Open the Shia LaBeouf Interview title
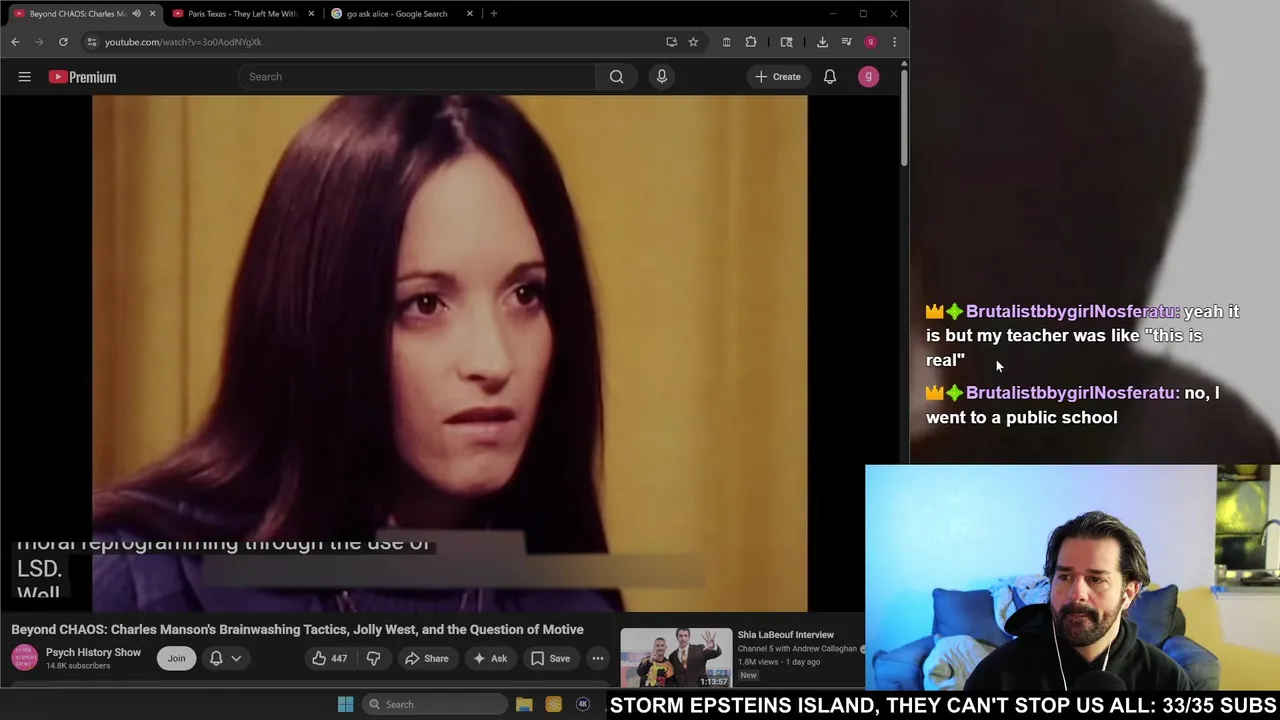 [x=785, y=635]
